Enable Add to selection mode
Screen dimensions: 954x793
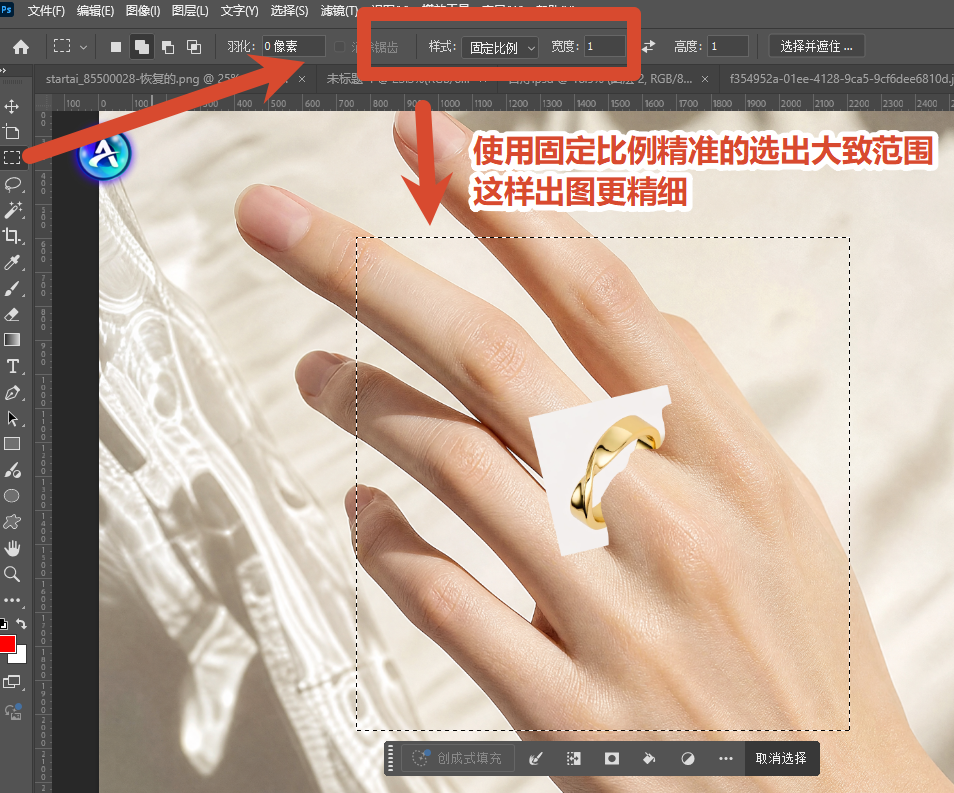click(142, 46)
